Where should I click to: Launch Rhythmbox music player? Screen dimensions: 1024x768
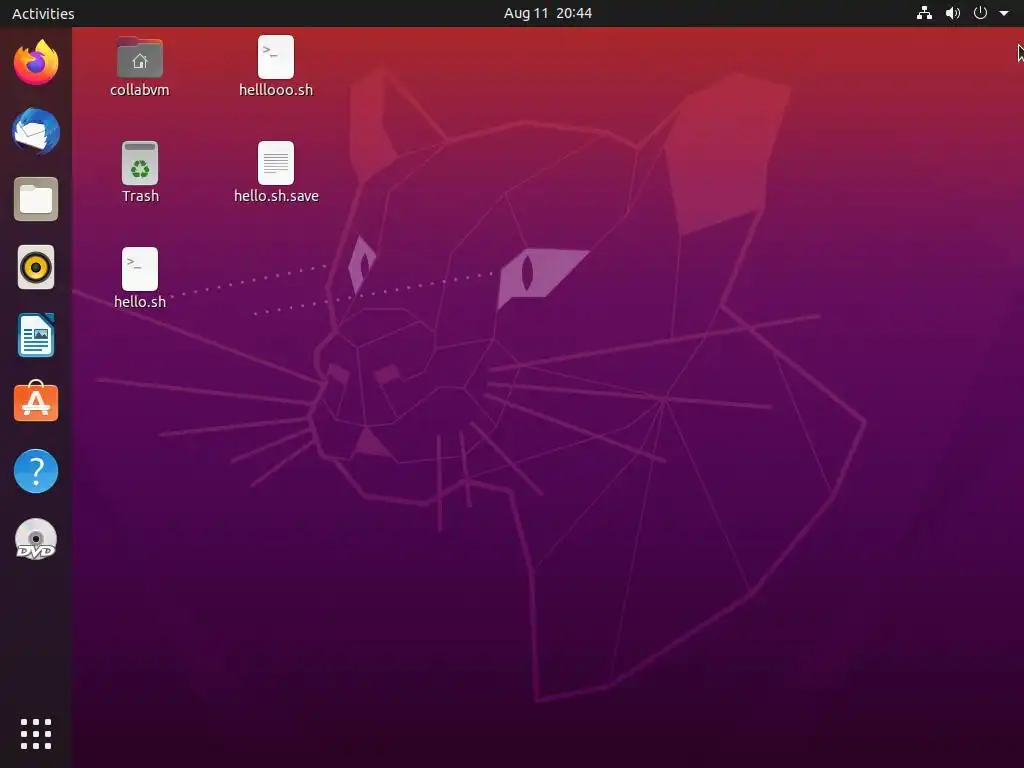[36, 267]
